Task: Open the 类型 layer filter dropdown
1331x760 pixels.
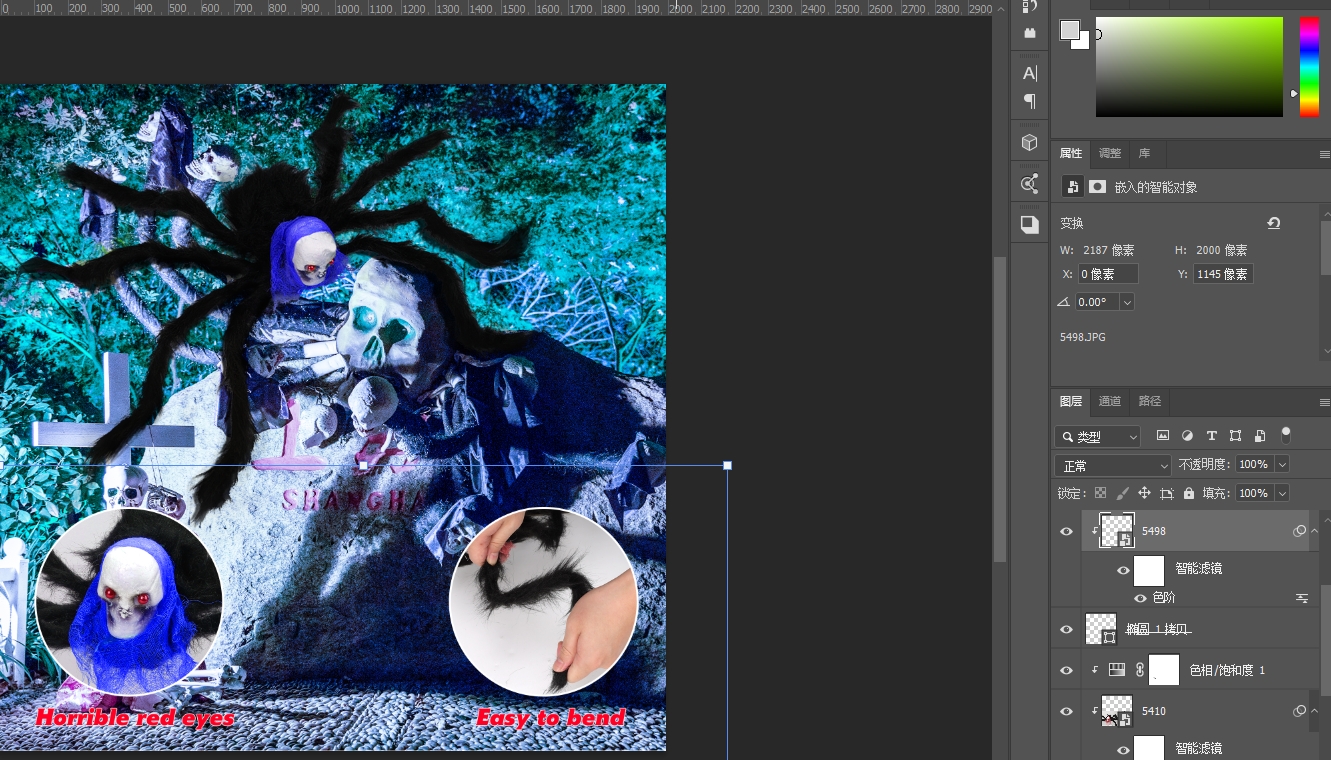Action: click(x=1097, y=437)
